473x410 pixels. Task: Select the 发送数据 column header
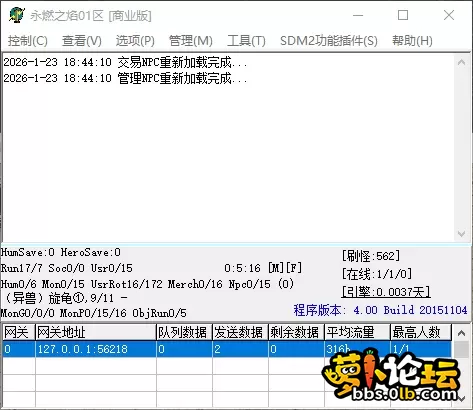240,332
